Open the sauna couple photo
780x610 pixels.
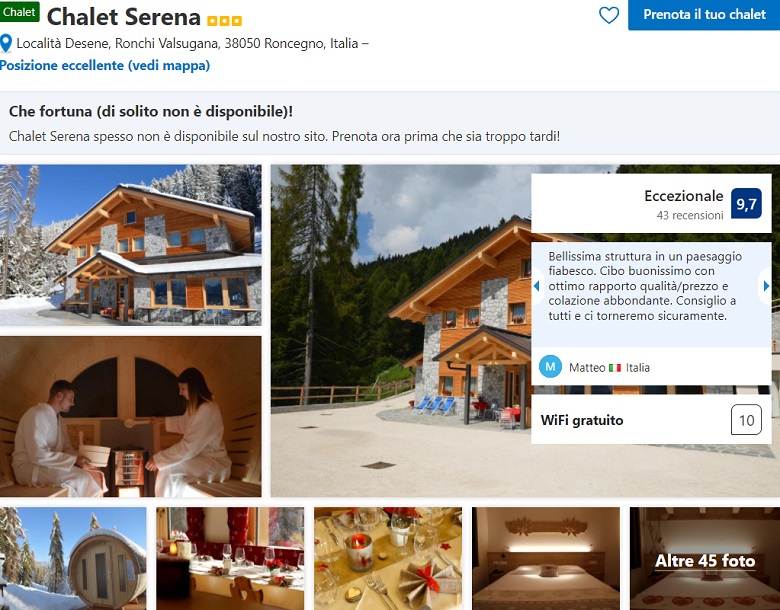[130, 416]
